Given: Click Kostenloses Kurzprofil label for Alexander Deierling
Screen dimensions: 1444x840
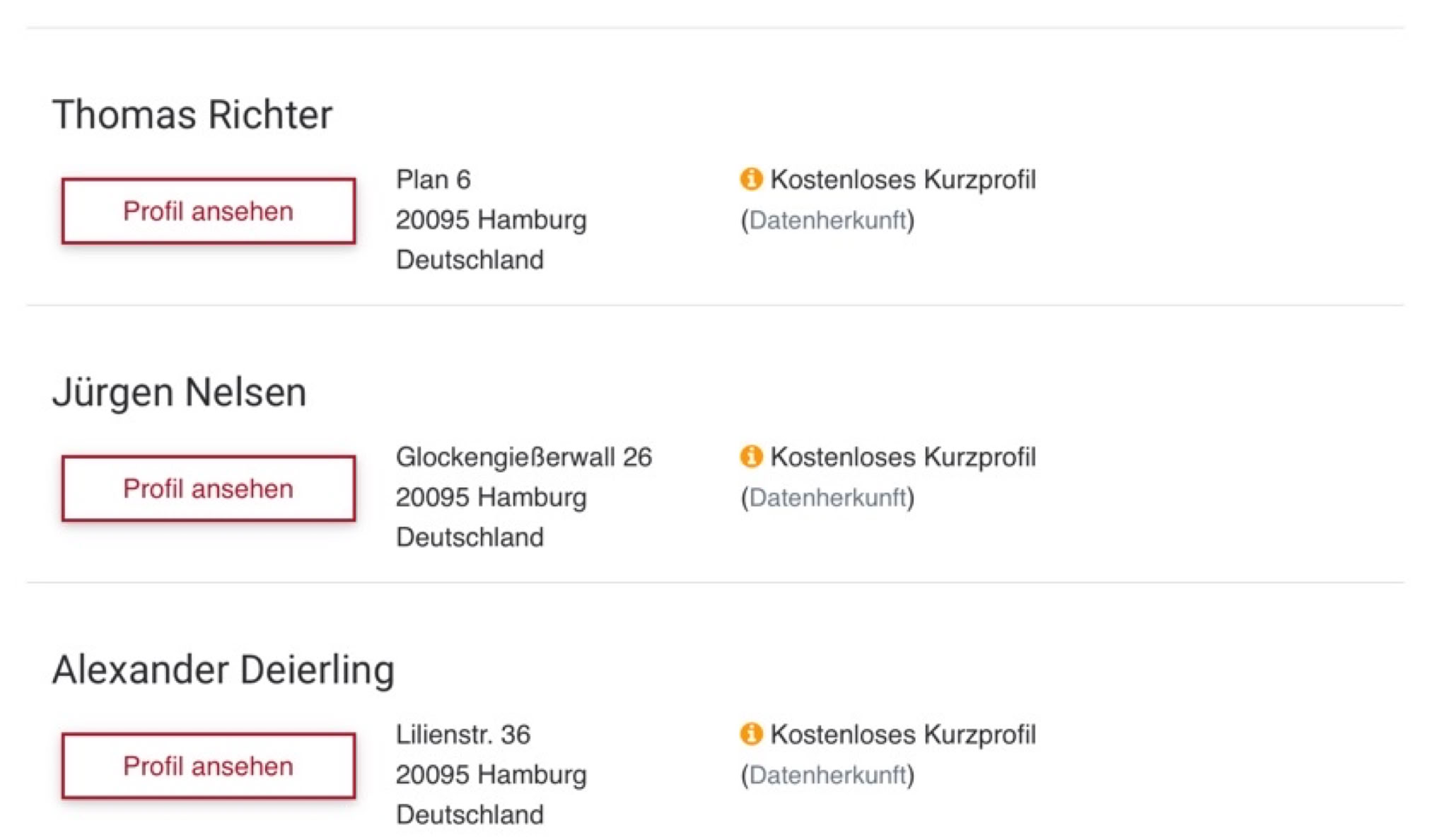Looking at the screenshot, I should click(x=903, y=735).
